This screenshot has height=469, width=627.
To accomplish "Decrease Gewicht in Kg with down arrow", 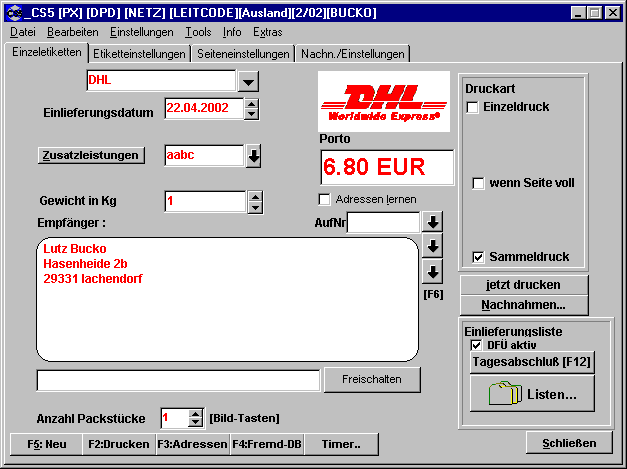I will [x=255, y=208].
